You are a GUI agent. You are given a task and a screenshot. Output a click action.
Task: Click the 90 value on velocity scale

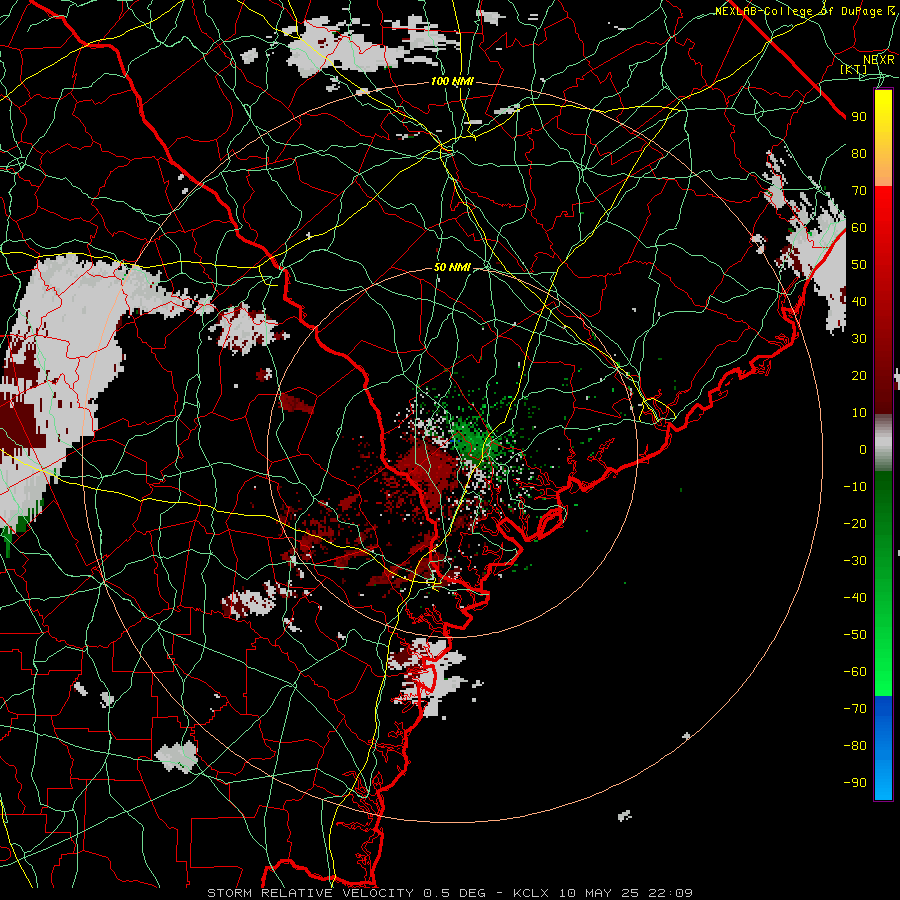[x=859, y=117]
